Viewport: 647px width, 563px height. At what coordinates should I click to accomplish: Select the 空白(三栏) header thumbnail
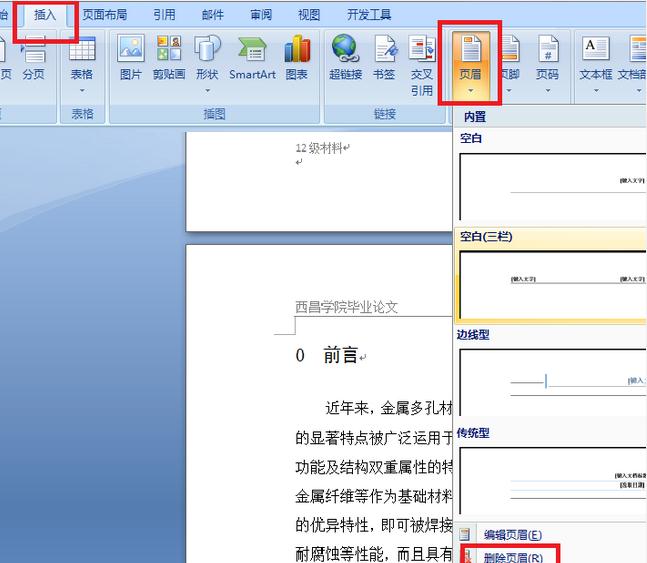click(x=553, y=285)
